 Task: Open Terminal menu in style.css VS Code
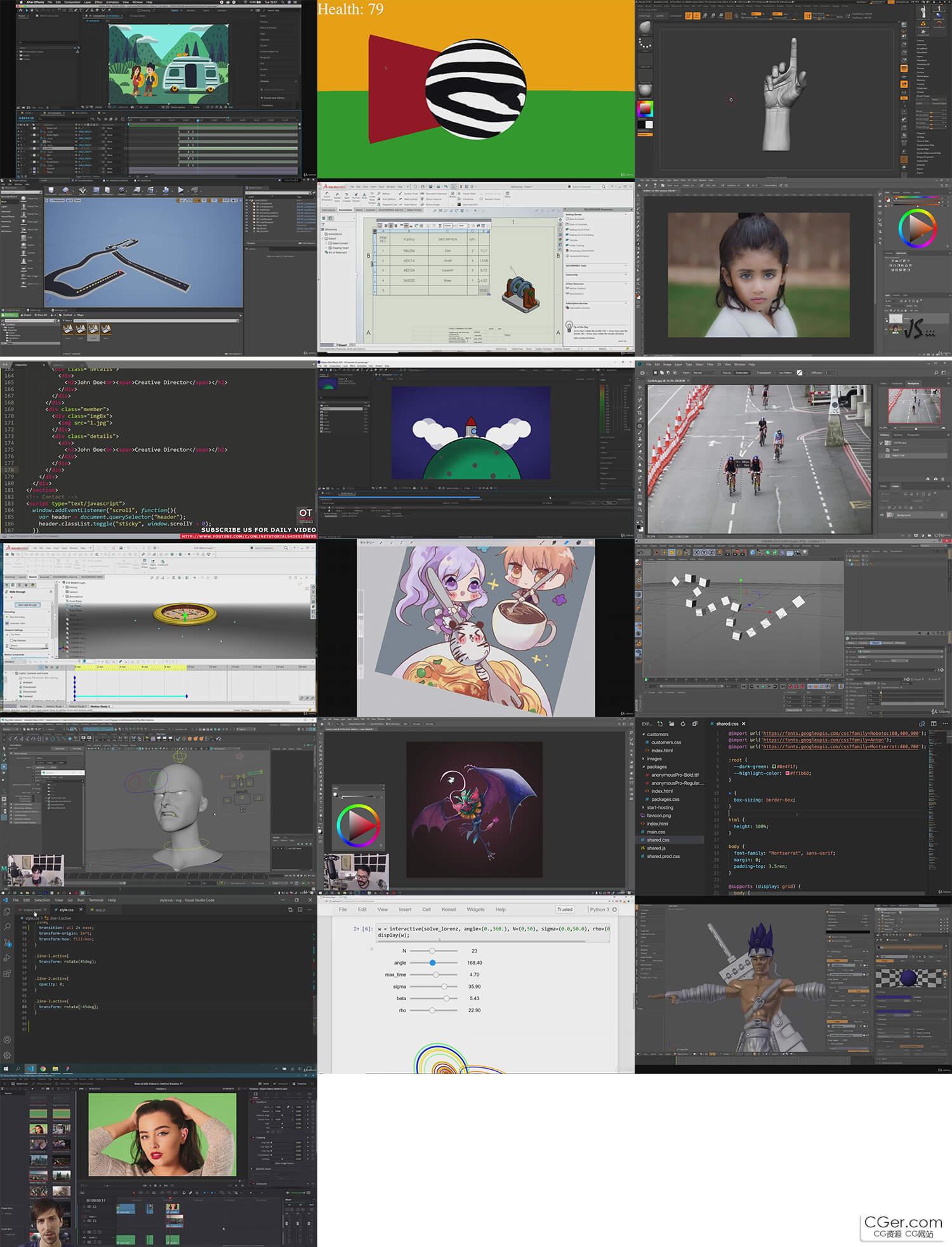[96, 900]
